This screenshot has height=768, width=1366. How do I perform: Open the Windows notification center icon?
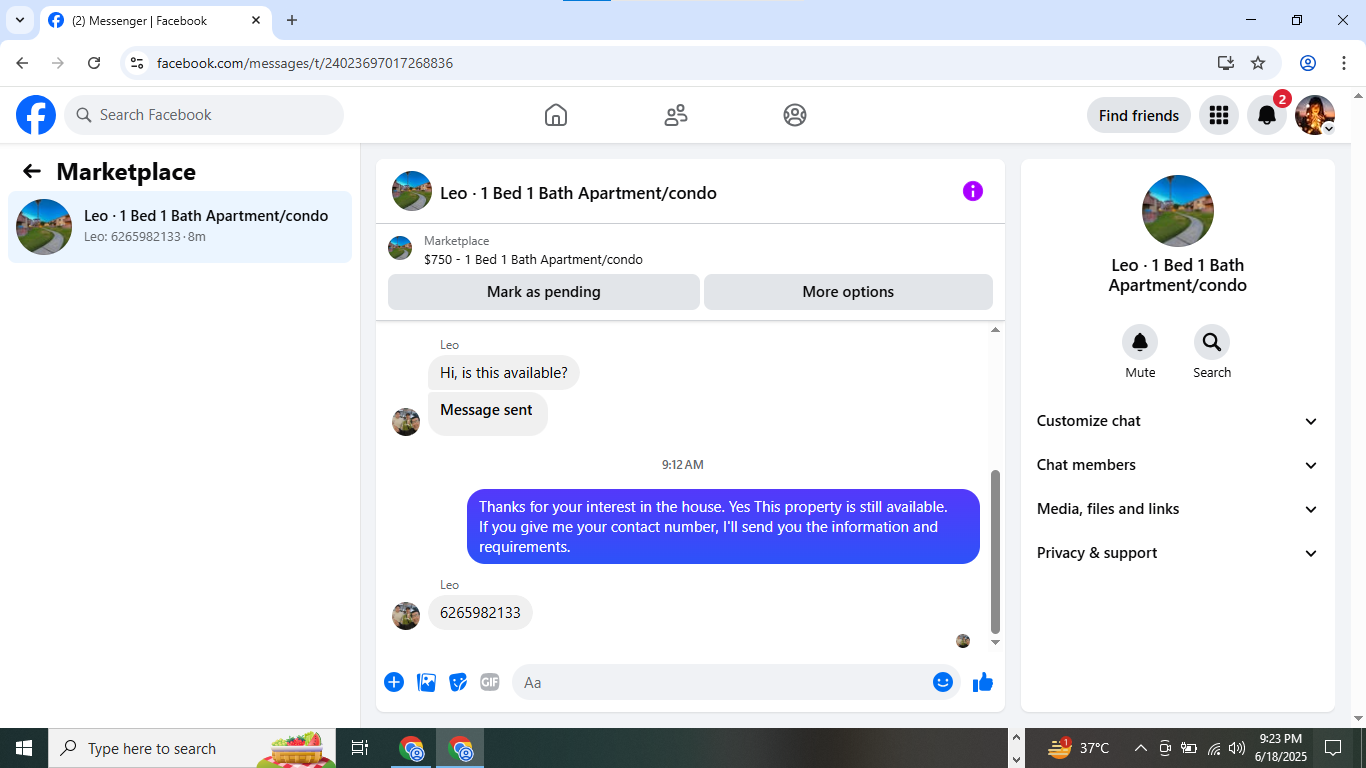[1333, 748]
